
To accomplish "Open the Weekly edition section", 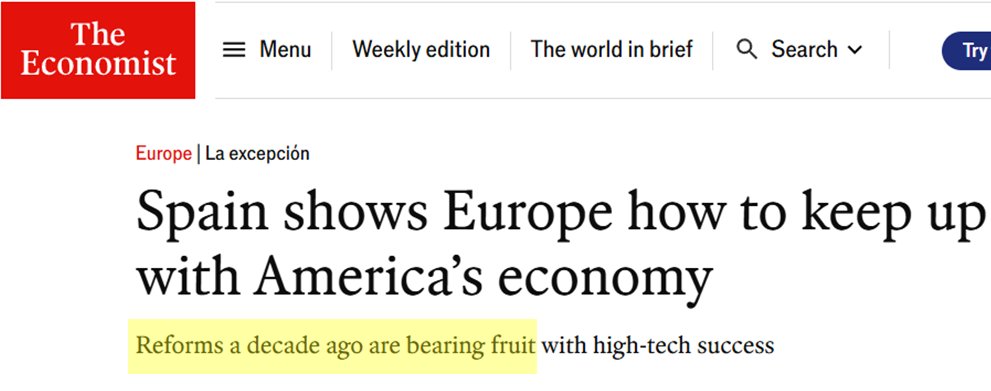I will click(421, 49).
